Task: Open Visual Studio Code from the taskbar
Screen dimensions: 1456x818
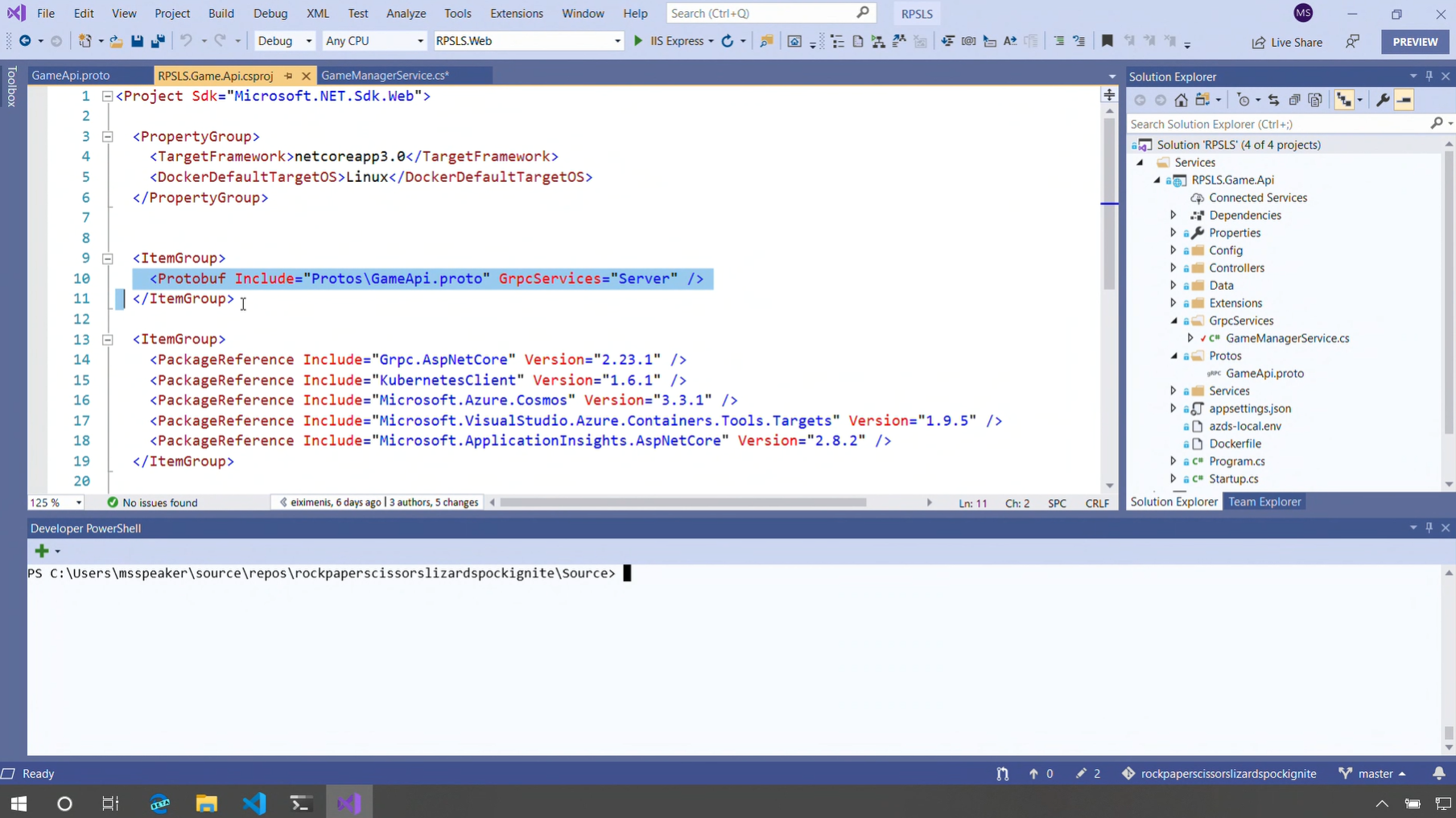Action: click(254, 803)
